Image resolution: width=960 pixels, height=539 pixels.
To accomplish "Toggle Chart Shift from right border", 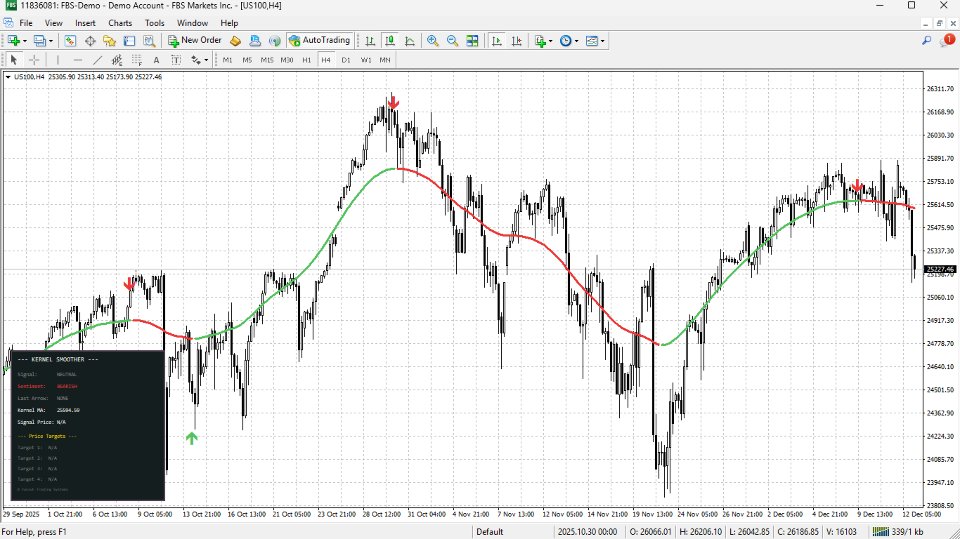I will click(517, 40).
